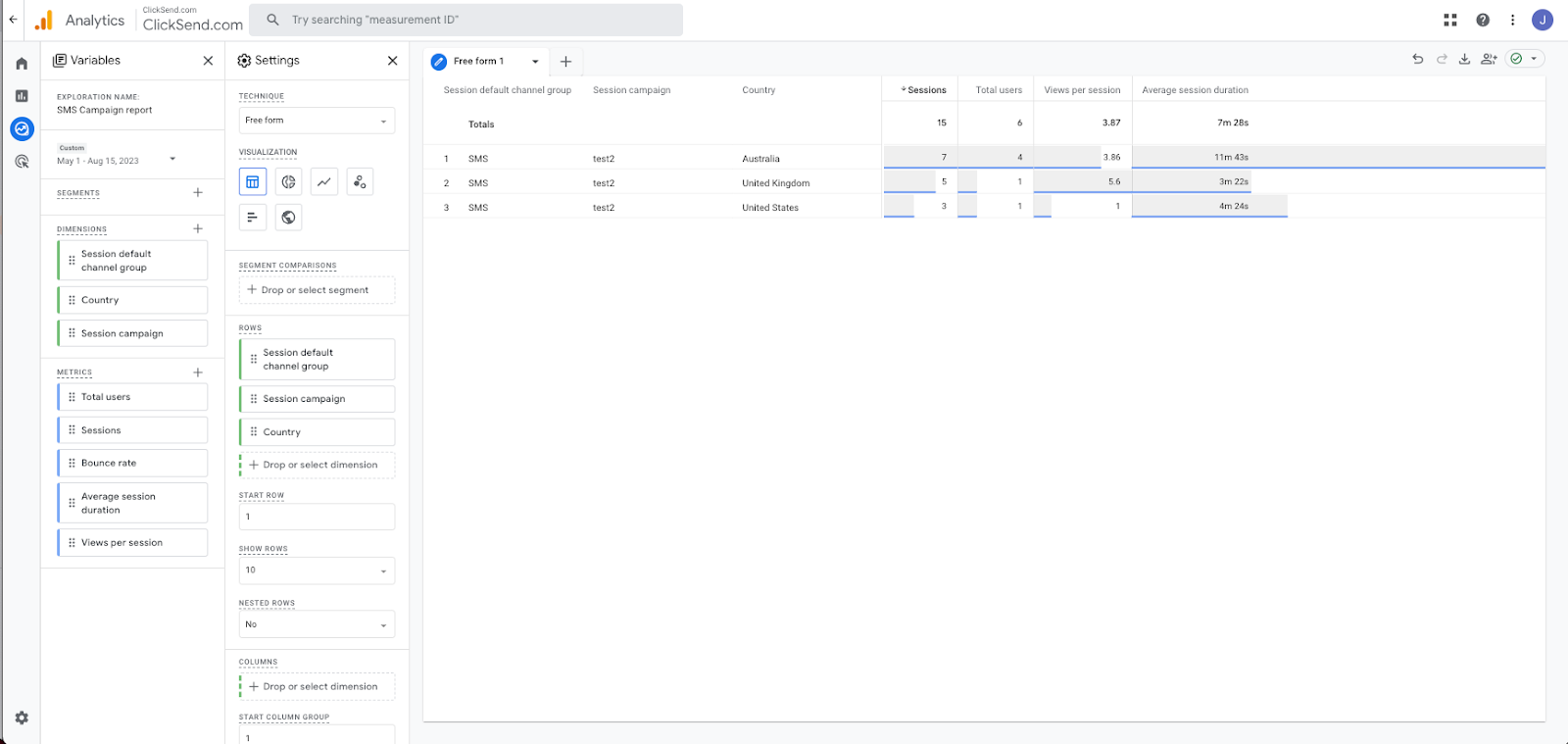Screen dimensions: 1568x744
Task: Switch to the Free form 1 tab
Action: [x=478, y=61]
